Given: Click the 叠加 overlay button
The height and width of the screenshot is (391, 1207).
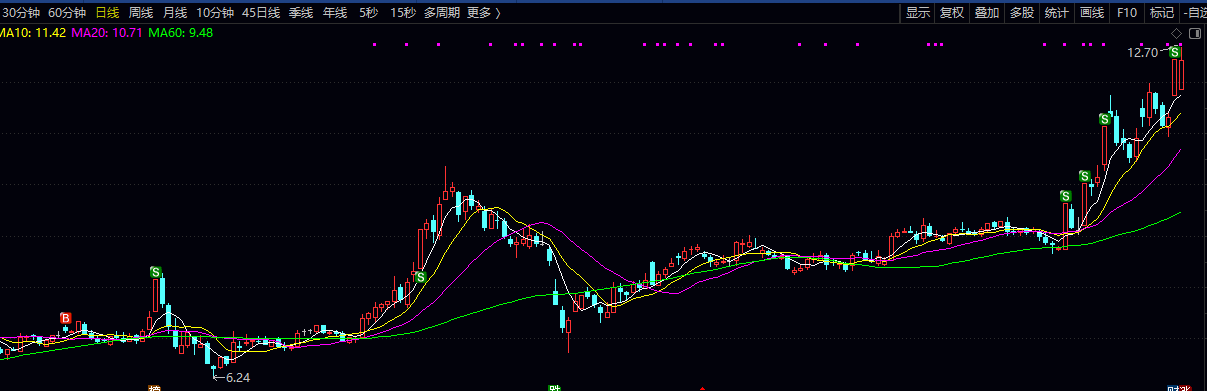Looking at the screenshot, I should point(987,13).
